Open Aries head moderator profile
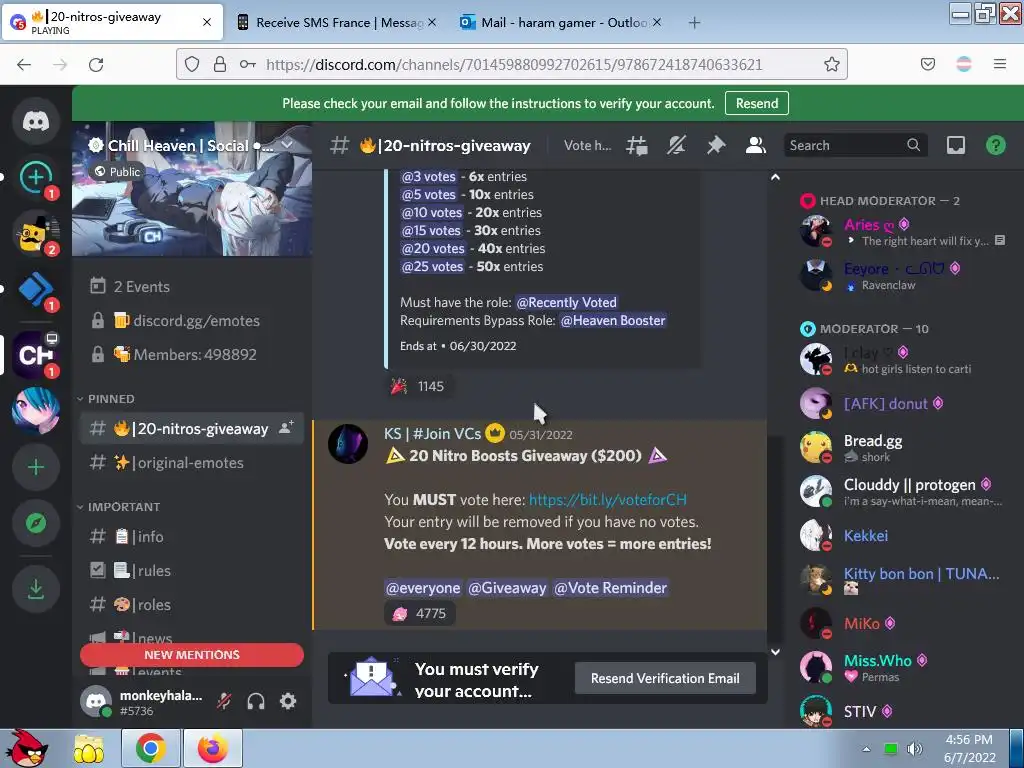The image size is (1024, 768). [904, 232]
